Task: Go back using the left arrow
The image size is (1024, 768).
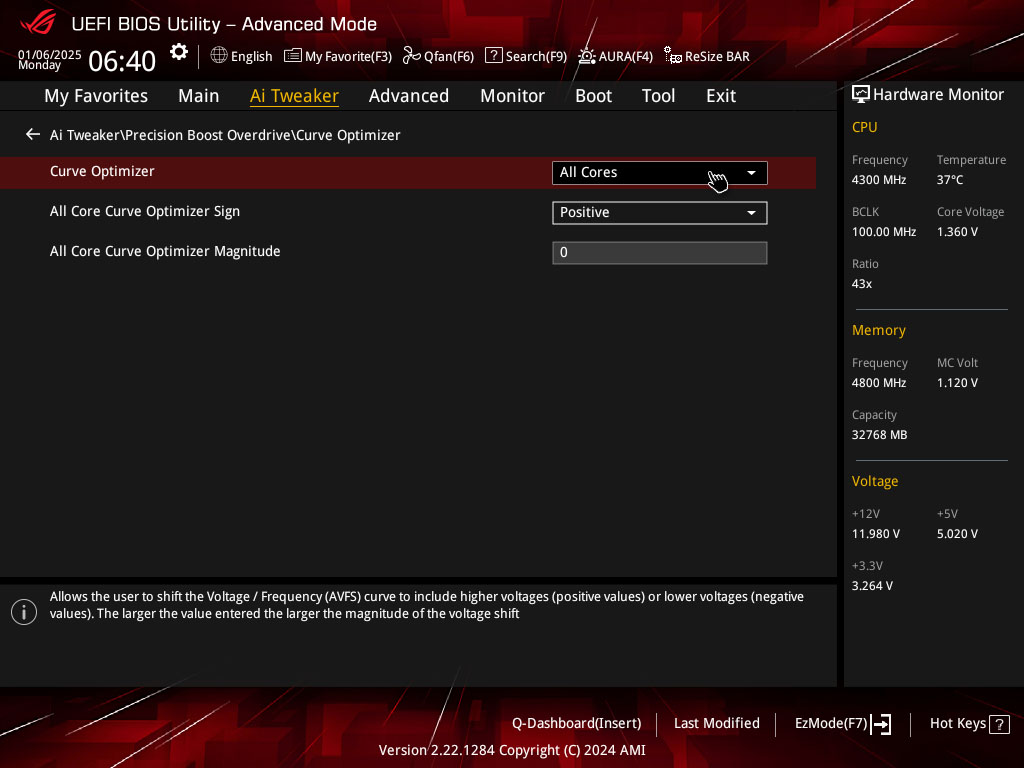Action: [x=33, y=135]
